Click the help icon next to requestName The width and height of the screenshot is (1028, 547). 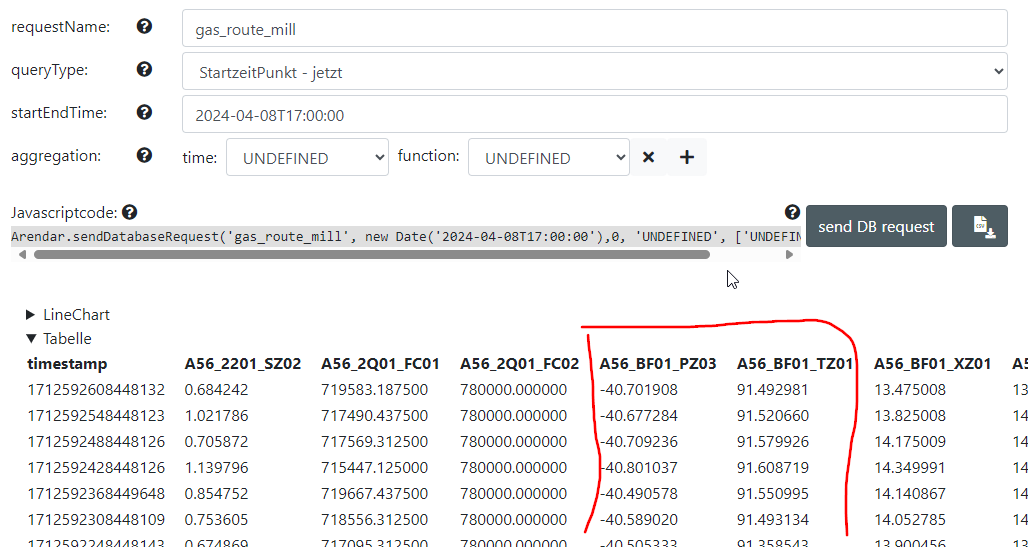144,26
